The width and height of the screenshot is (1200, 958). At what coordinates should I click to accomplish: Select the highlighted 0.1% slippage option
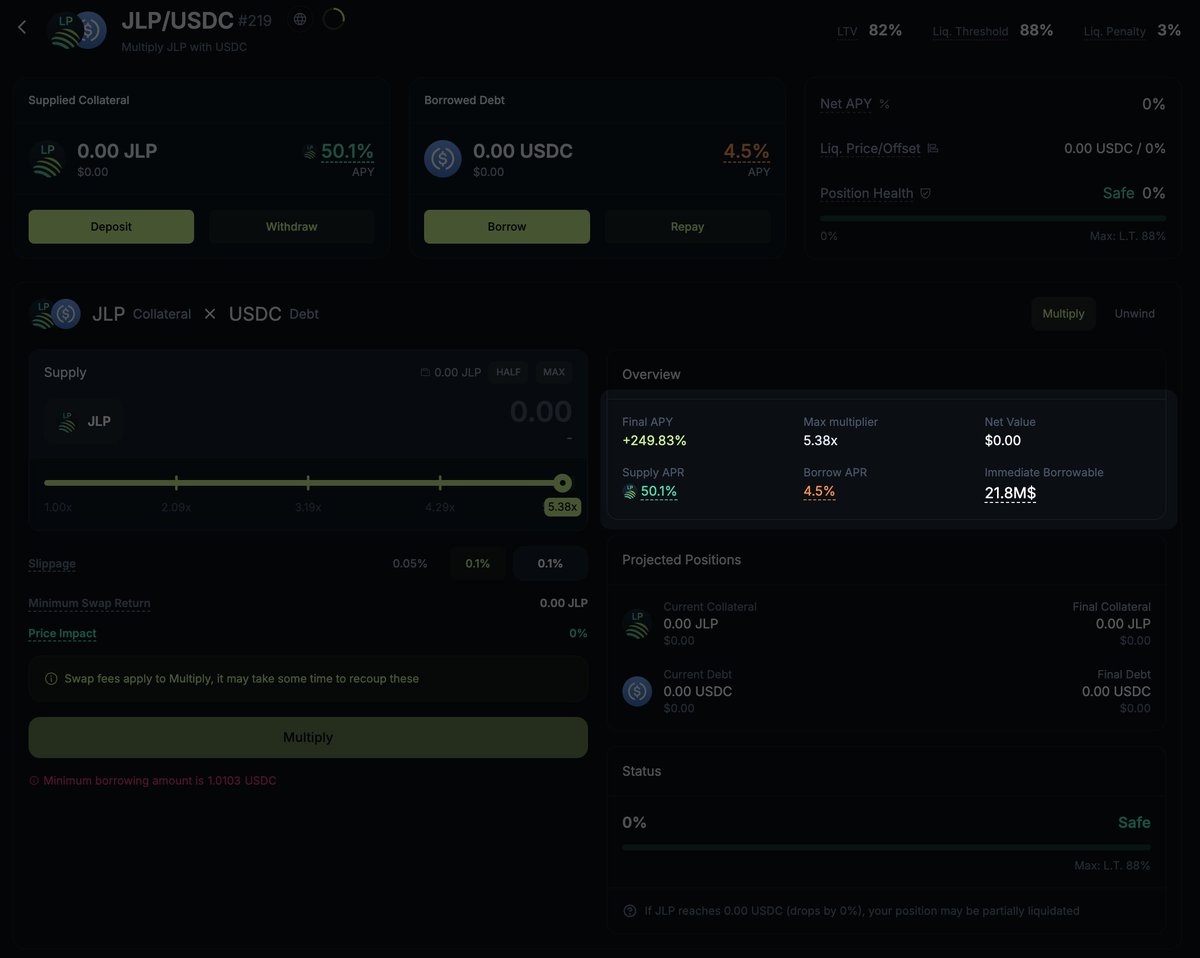pos(477,564)
